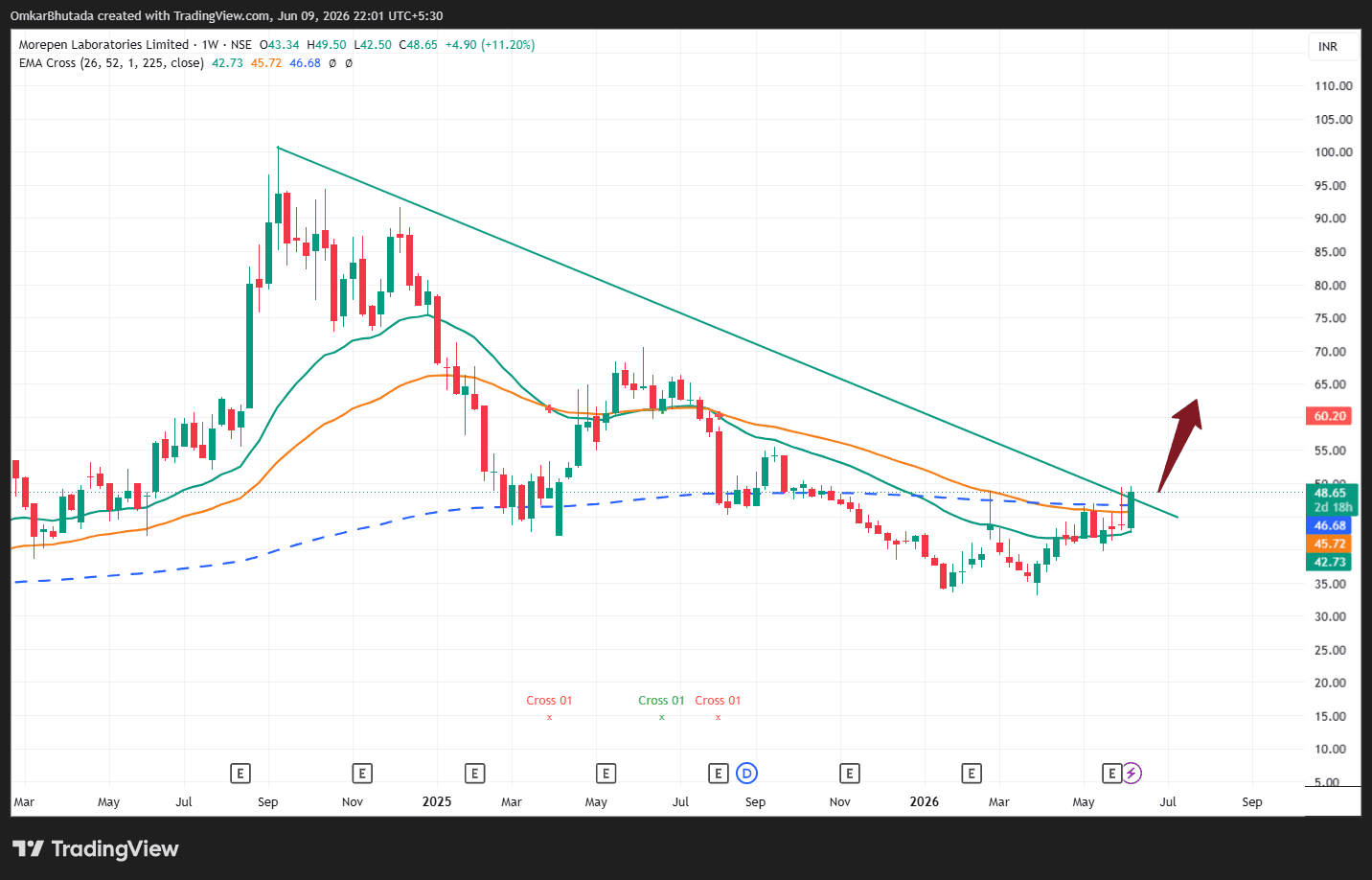Click the earnings 'E' marker beside the lightning icon
1372x880 pixels.
coord(1111,773)
